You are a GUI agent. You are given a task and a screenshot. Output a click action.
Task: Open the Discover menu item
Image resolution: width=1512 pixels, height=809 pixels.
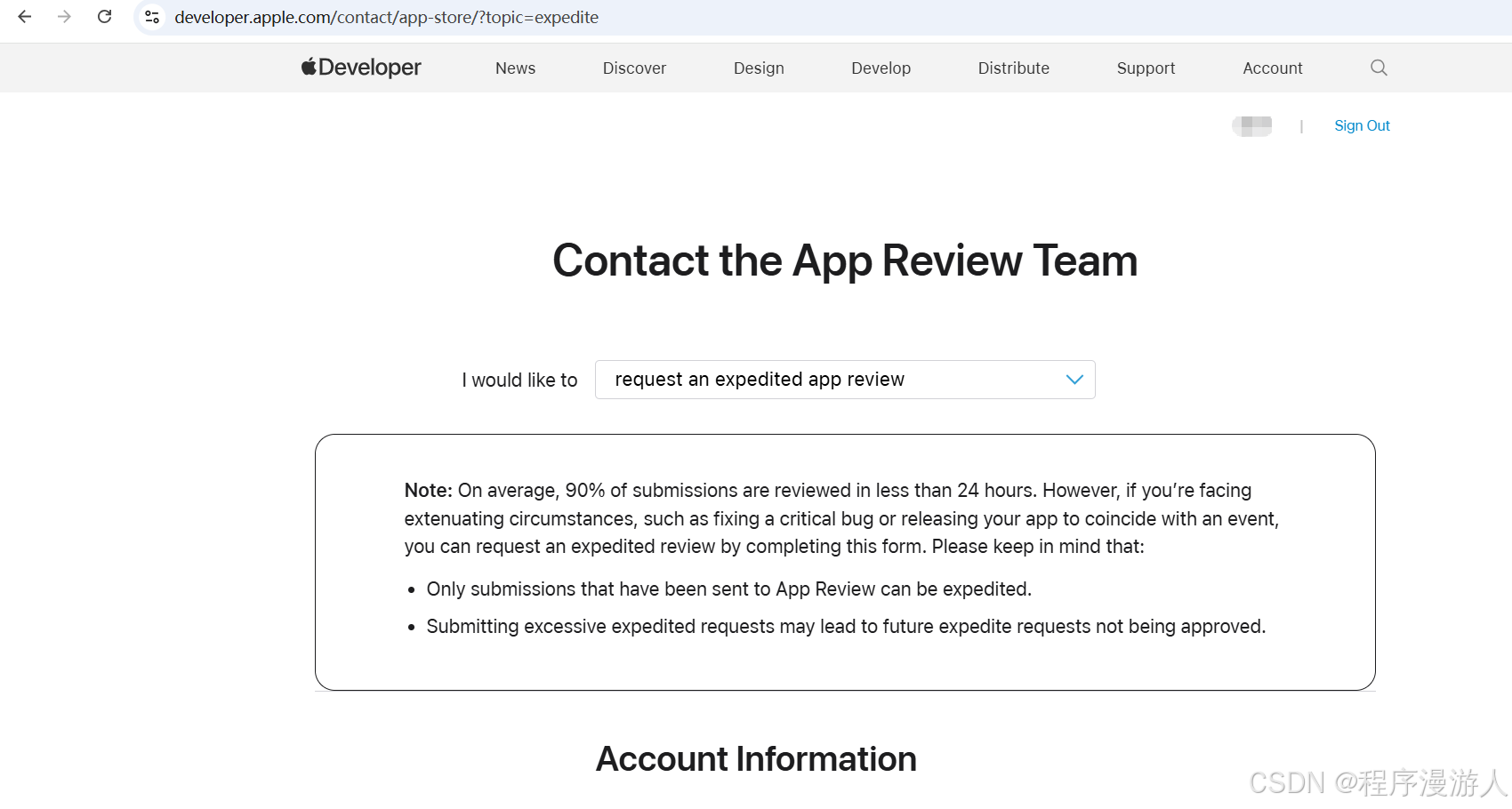pyautogui.click(x=634, y=68)
